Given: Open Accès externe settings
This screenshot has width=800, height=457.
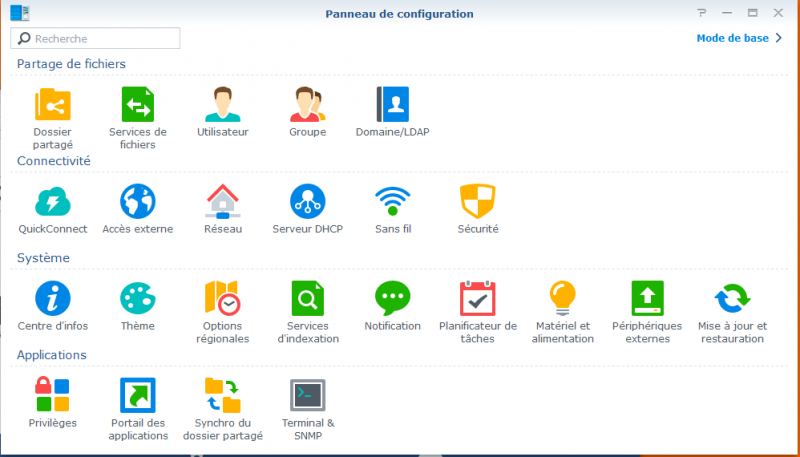Looking at the screenshot, I should pos(138,201).
